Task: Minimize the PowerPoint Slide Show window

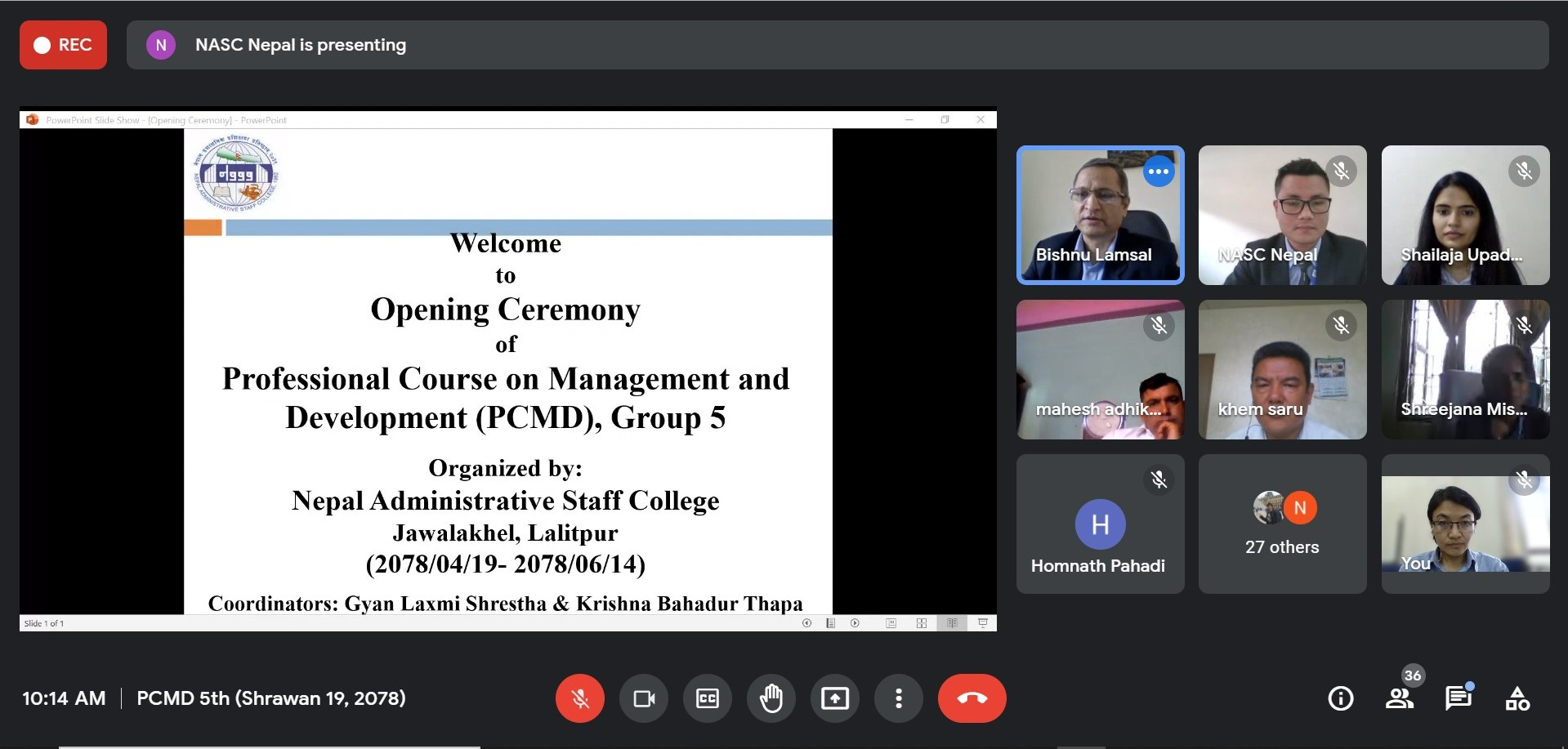Action: tap(909, 119)
